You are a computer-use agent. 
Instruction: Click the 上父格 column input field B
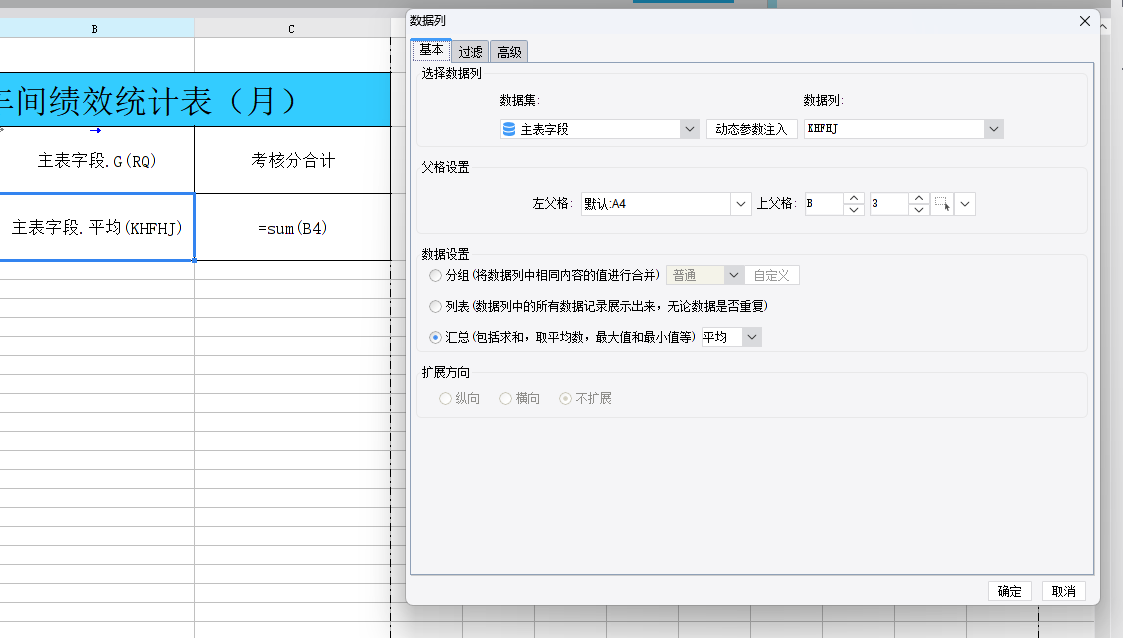tap(824, 204)
